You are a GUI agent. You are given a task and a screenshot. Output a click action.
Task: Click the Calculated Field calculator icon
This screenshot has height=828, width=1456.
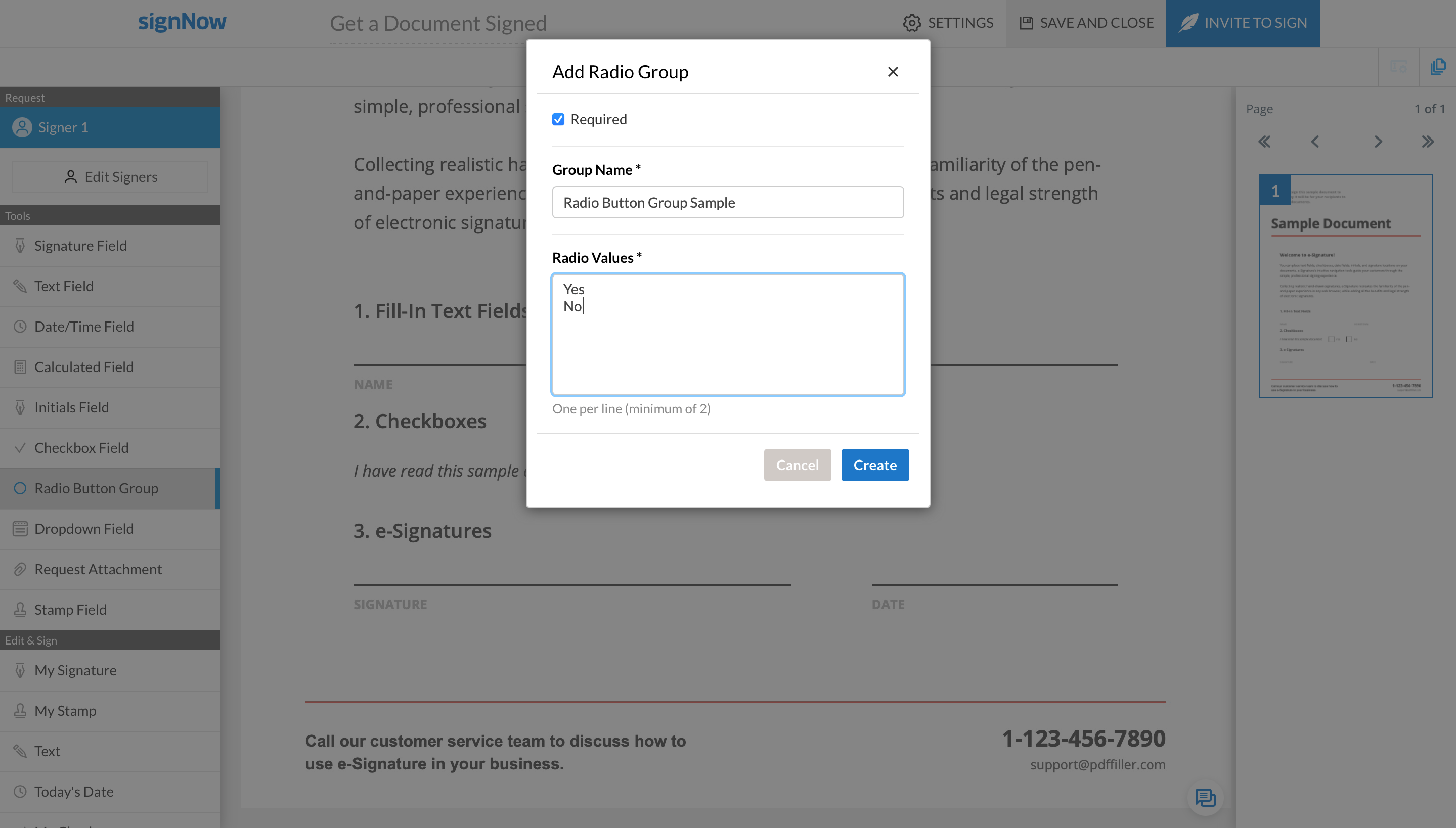(20, 367)
